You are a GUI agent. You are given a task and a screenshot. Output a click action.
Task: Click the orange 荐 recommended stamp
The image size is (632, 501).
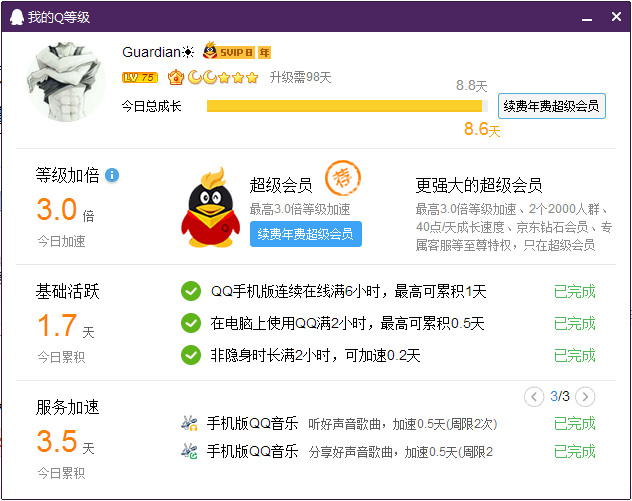pos(343,178)
